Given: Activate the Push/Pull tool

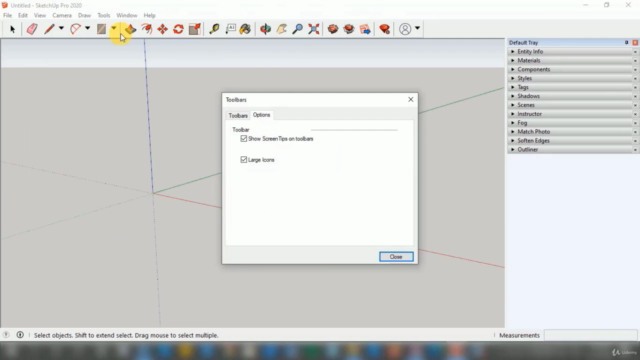Looking at the screenshot, I should [x=131, y=29].
